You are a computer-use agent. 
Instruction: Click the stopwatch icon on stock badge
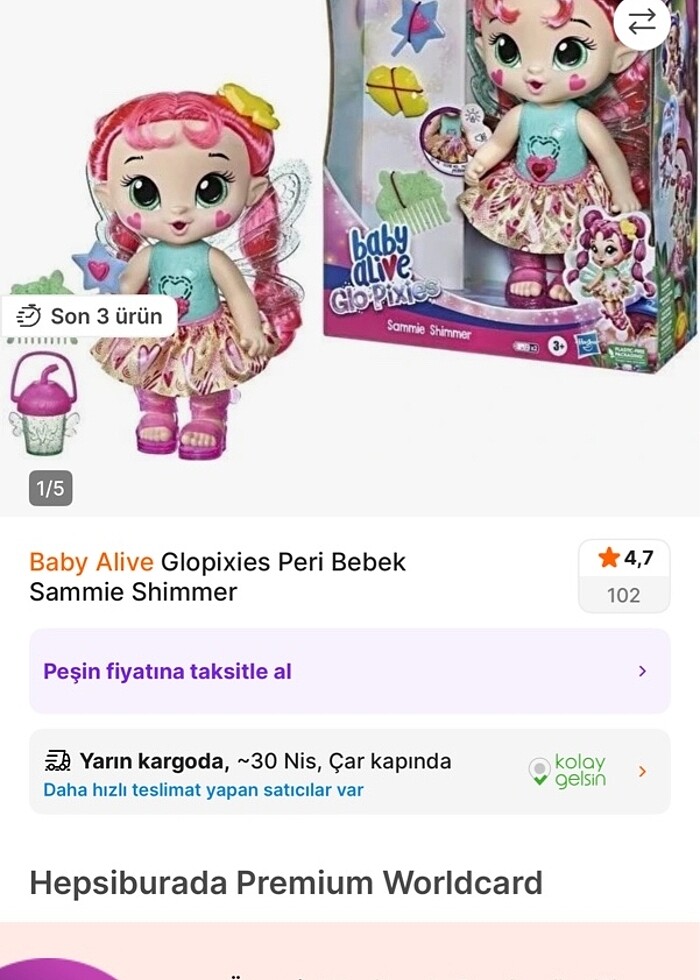click(30, 317)
